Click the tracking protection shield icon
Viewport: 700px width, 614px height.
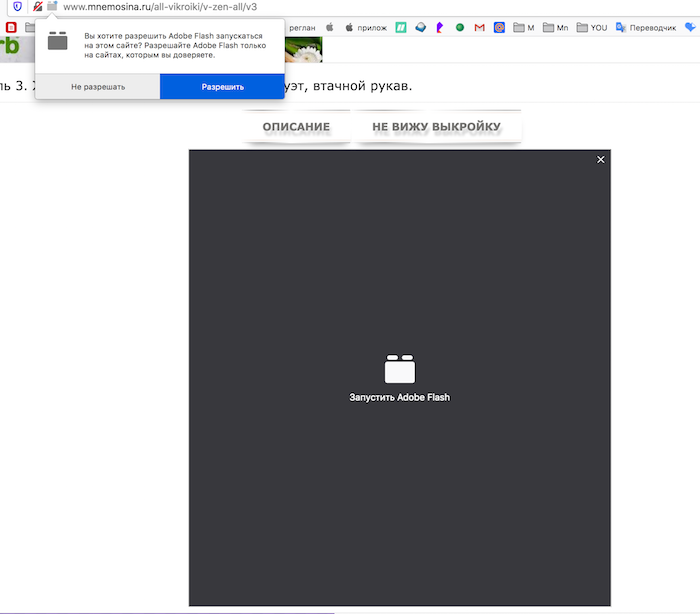(x=17, y=7)
